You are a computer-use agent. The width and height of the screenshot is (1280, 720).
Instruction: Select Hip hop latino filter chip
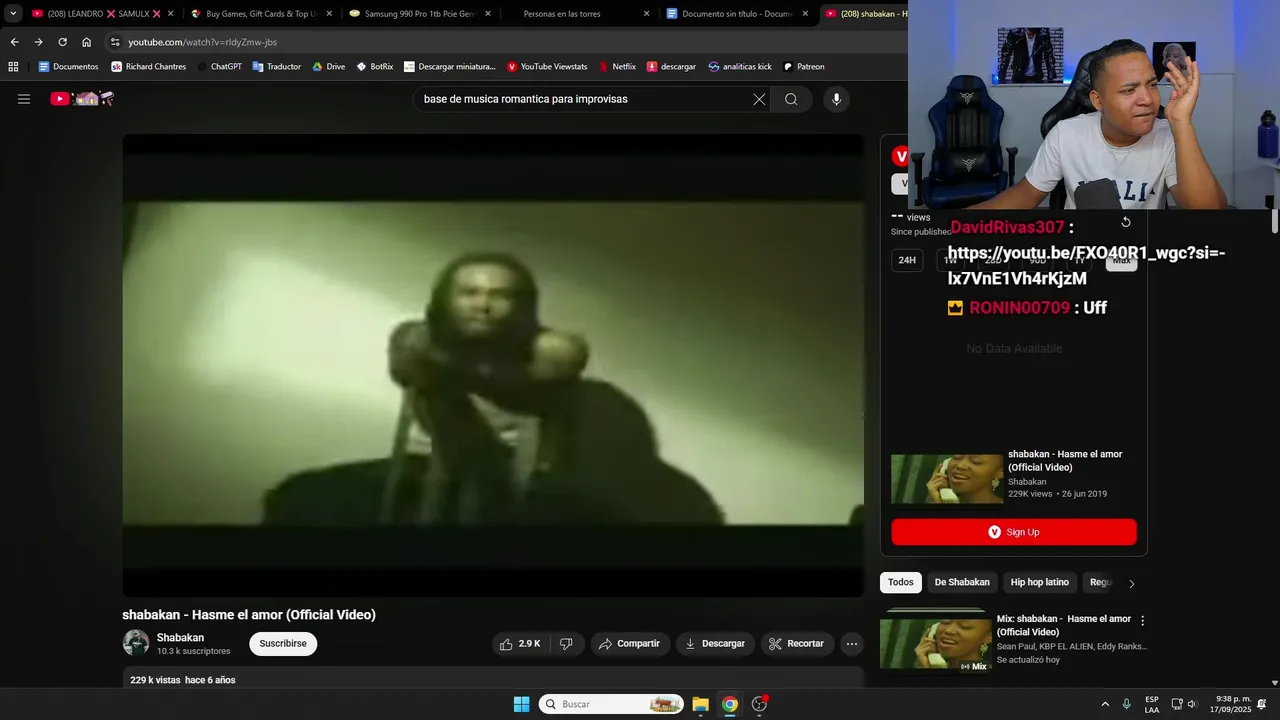[1040, 582]
